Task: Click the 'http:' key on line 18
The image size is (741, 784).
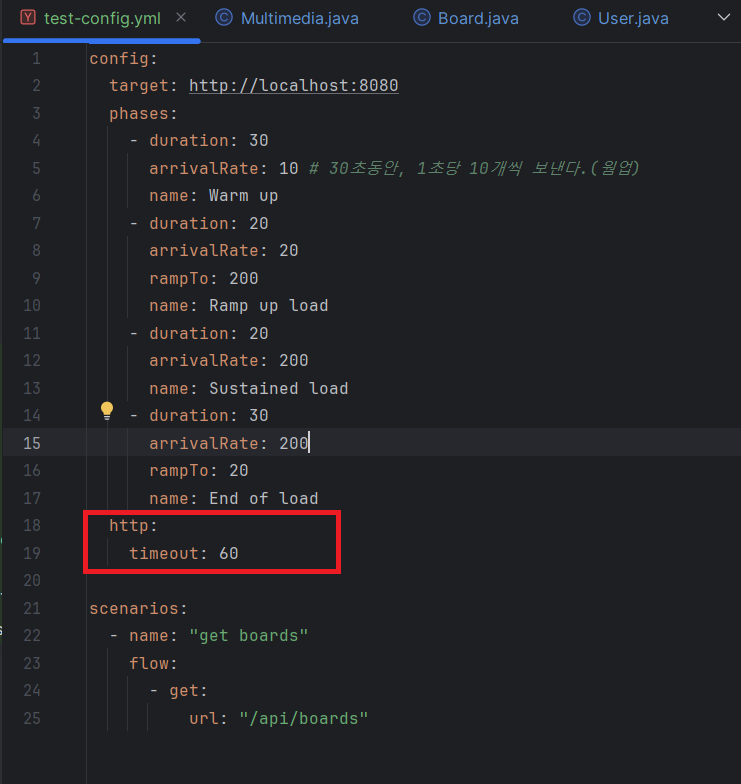Action: [x=134, y=526]
